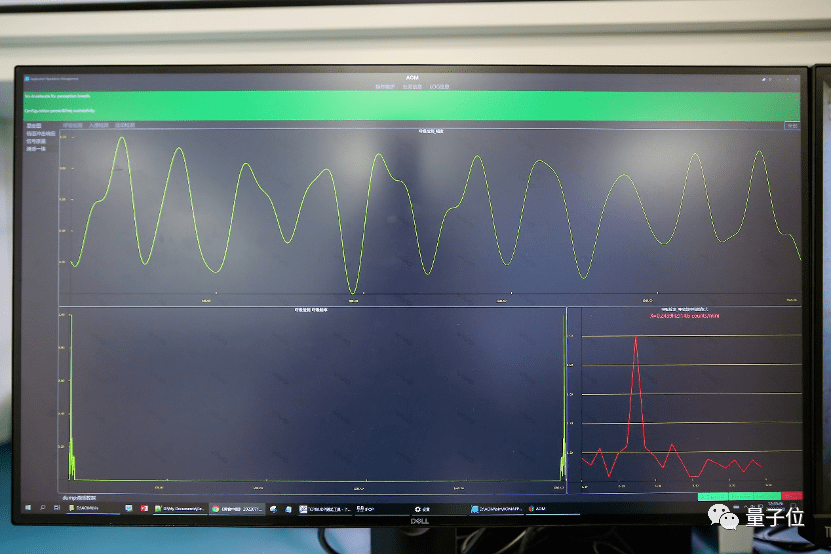Select the third item in left sidebar list
This screenshot has width=832, height=554.
pos(36,141)
